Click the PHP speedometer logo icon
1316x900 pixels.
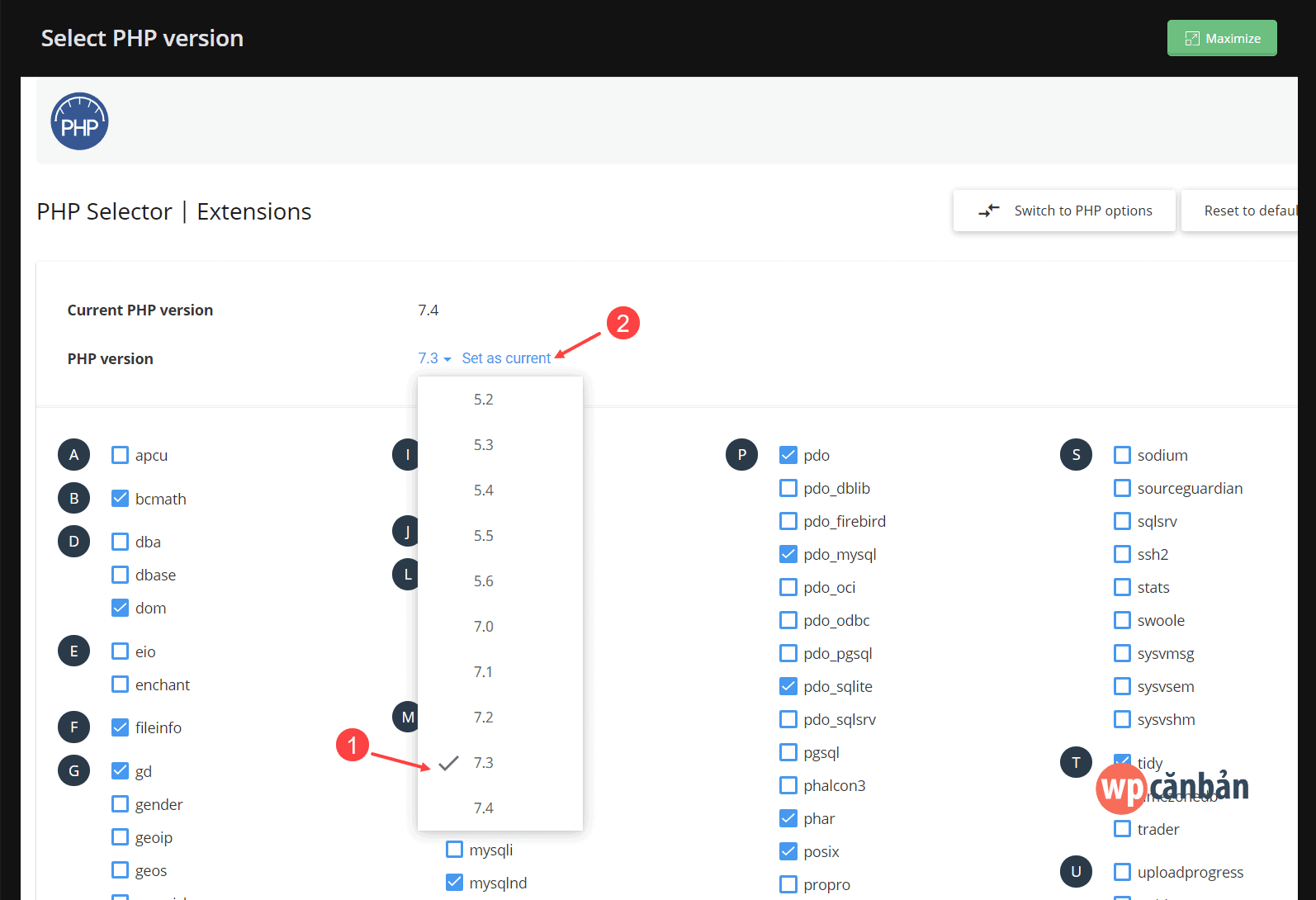click(79, 121)
